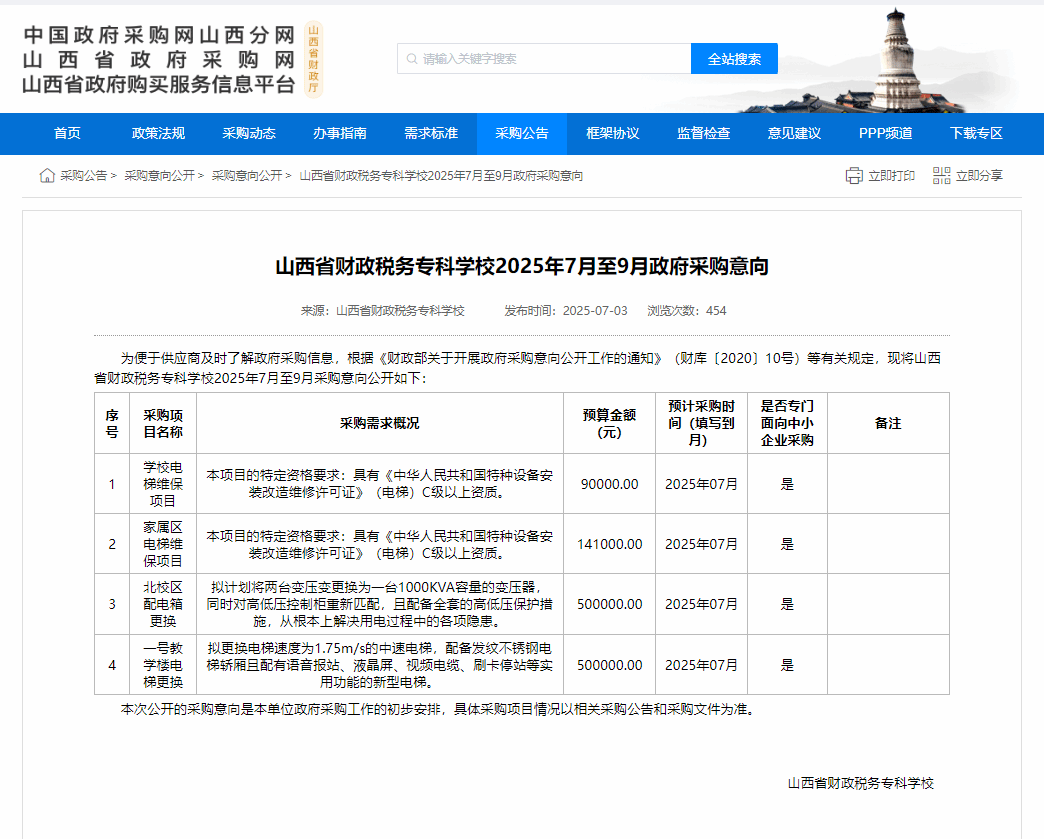
Task: Switch to the 采购公告 tab
Action: [522, 134]
